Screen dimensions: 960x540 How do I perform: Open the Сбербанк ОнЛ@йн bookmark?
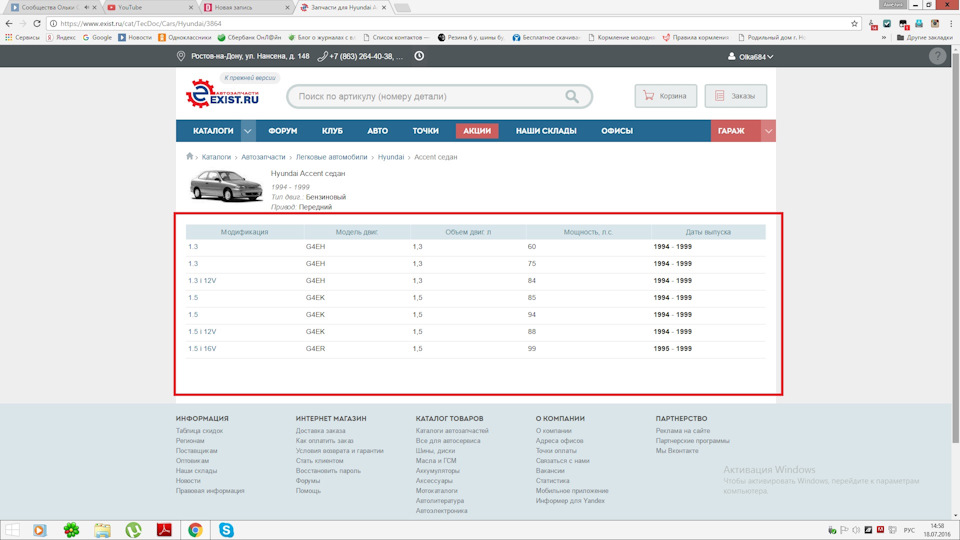tap(249, 37)
